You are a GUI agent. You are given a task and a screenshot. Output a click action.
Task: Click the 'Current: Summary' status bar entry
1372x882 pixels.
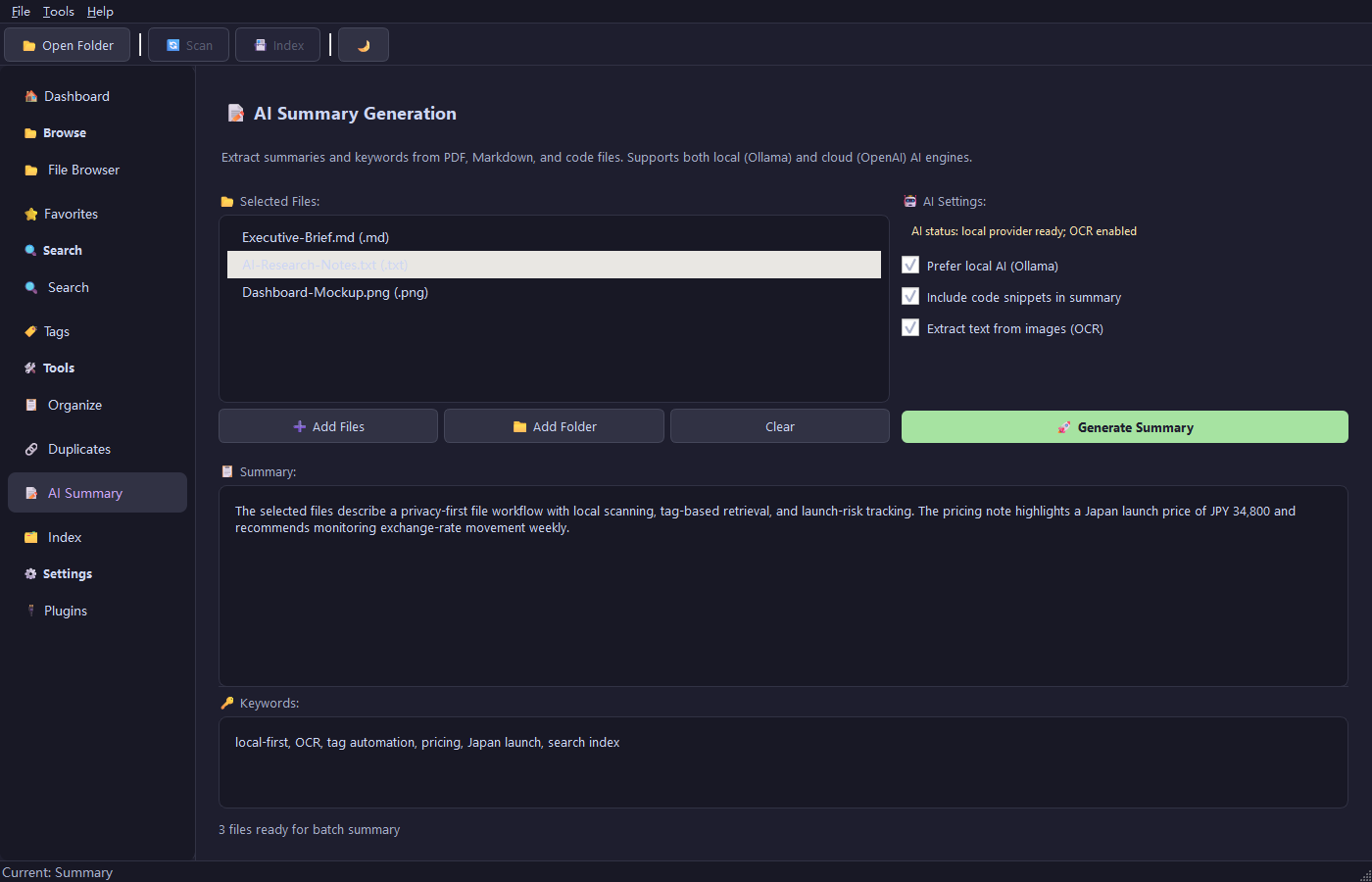click(x=58, y=872)
